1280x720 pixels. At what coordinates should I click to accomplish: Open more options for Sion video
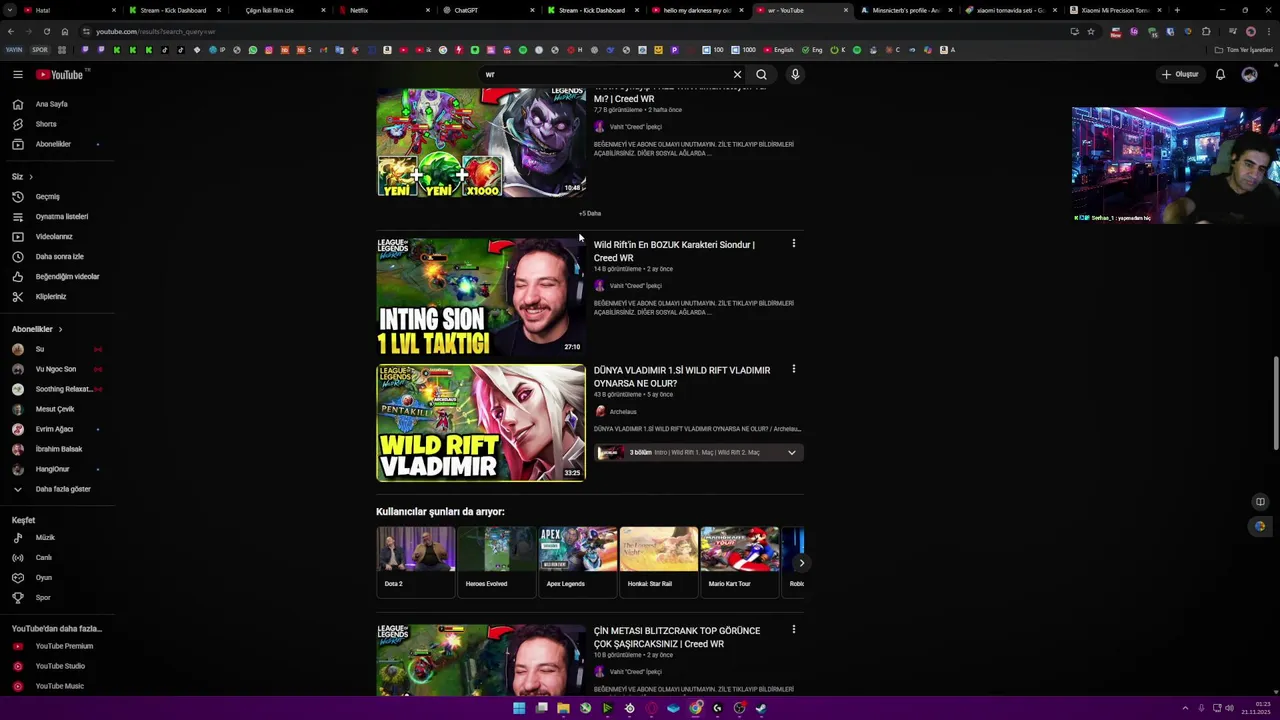[x=794, y=243]
